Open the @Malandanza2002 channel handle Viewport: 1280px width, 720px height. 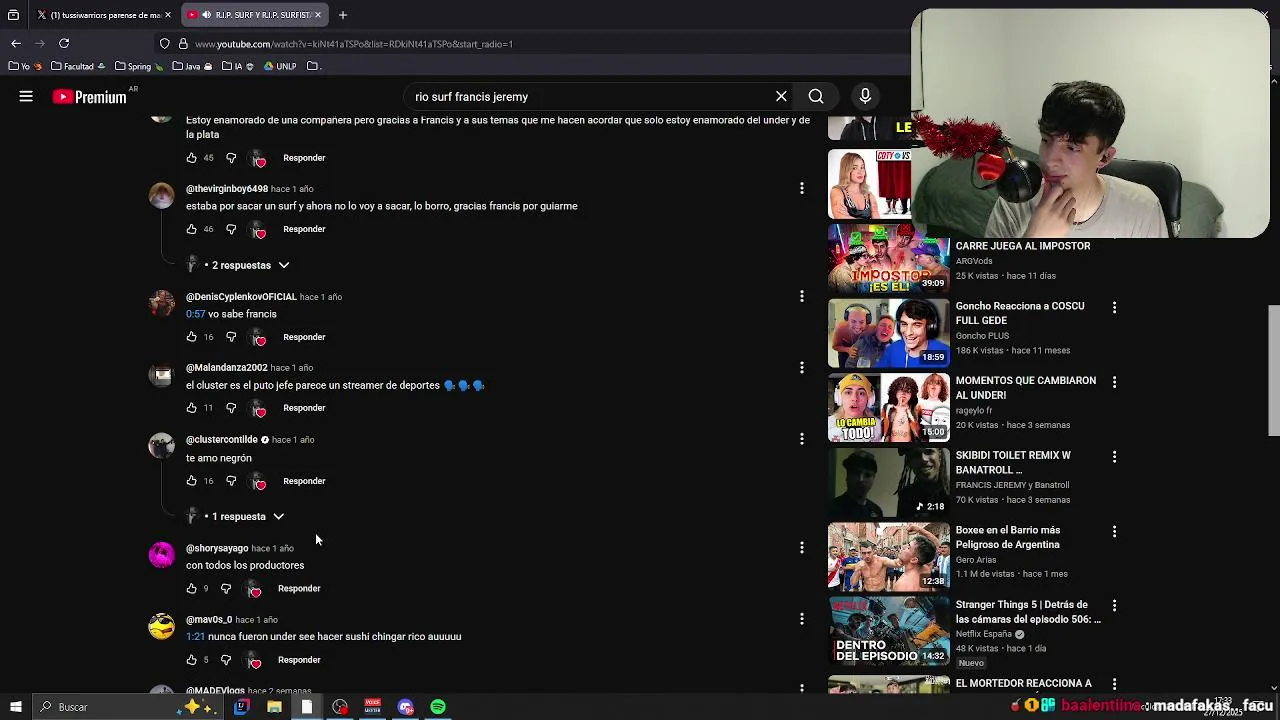click(x=227, y=368)
